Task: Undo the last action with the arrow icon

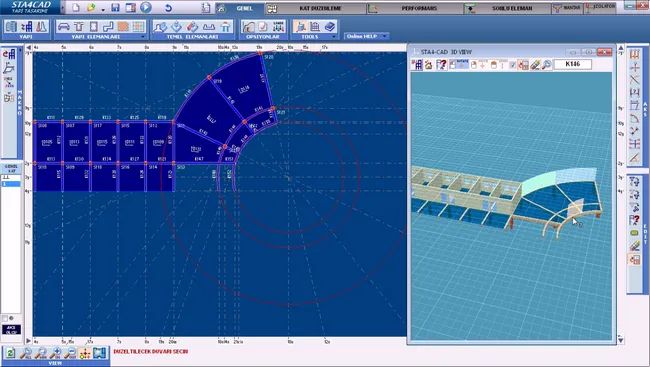Action: (x=168, y=7)
